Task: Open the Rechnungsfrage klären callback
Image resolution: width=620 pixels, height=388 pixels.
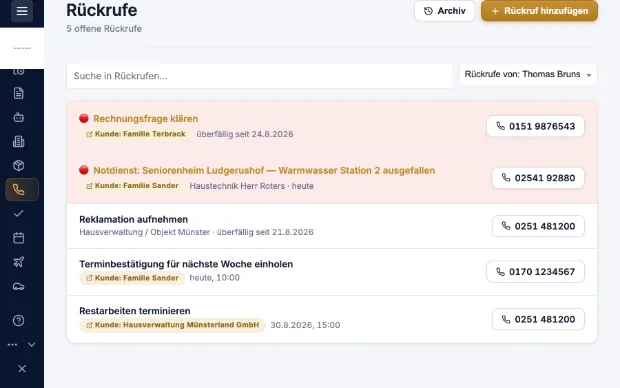Action: 146,119
